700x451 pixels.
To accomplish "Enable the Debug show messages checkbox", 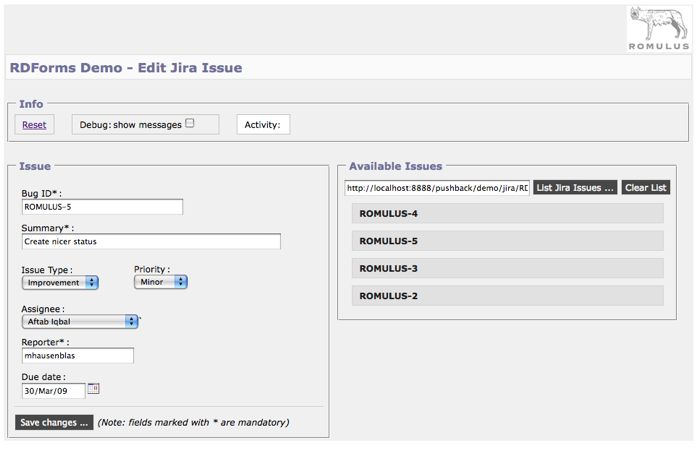I will tap(190, 124).
